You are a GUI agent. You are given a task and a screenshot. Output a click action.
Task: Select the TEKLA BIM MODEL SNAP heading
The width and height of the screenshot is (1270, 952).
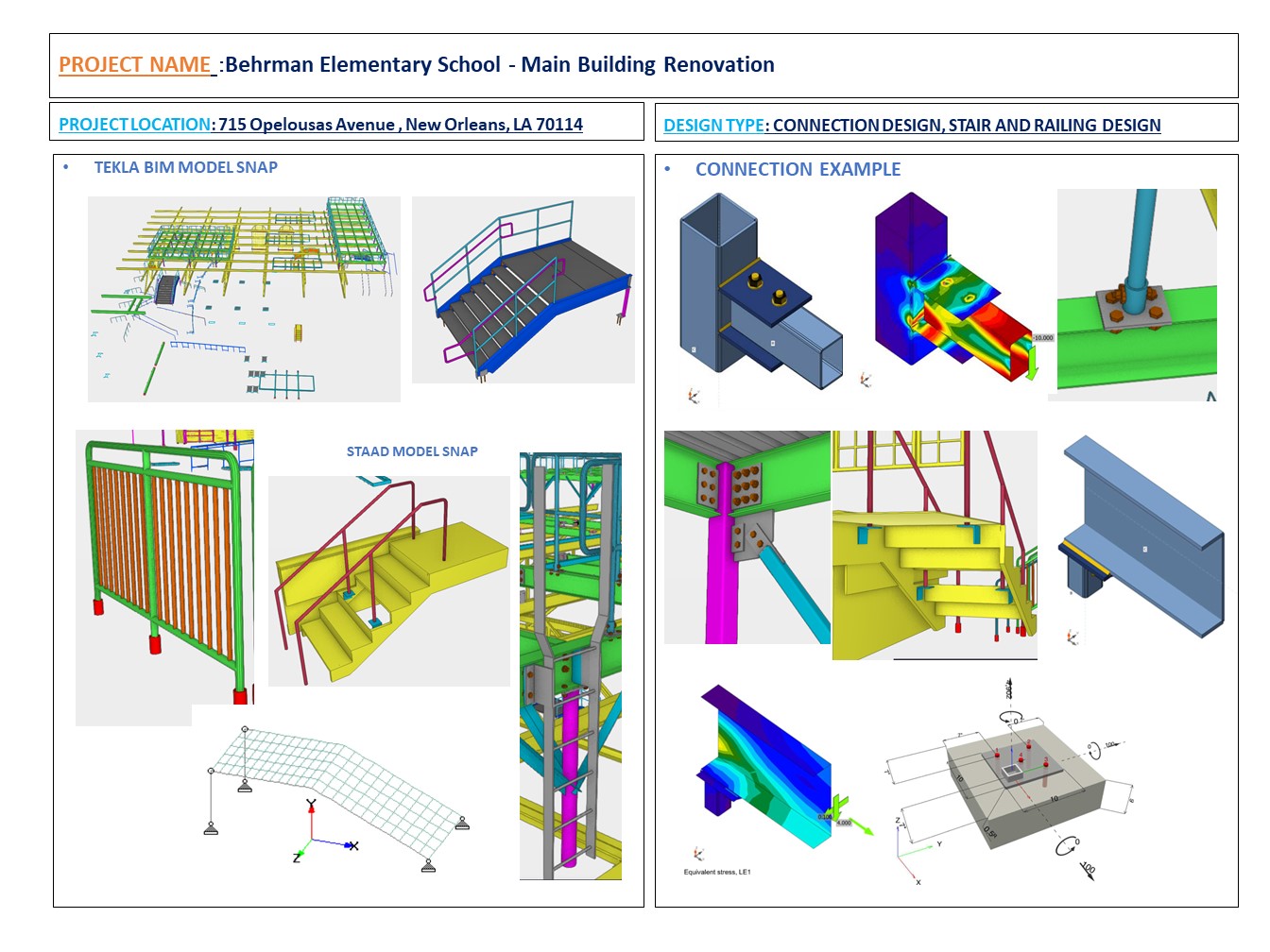185,168
